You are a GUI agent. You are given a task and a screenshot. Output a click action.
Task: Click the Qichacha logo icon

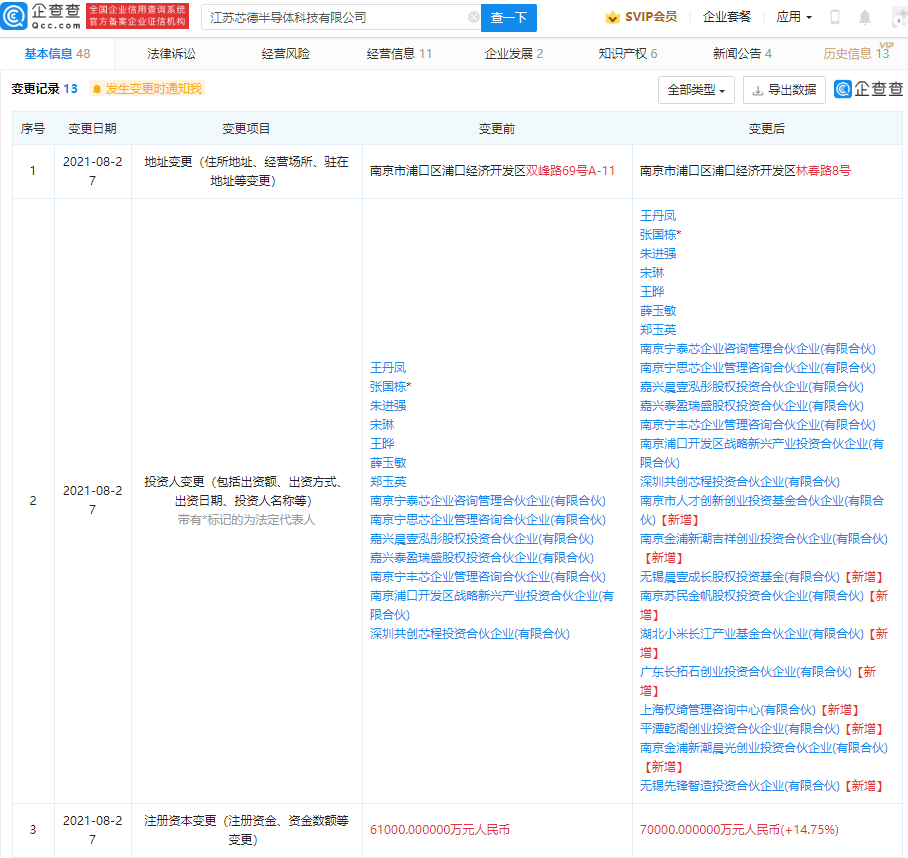14,16
